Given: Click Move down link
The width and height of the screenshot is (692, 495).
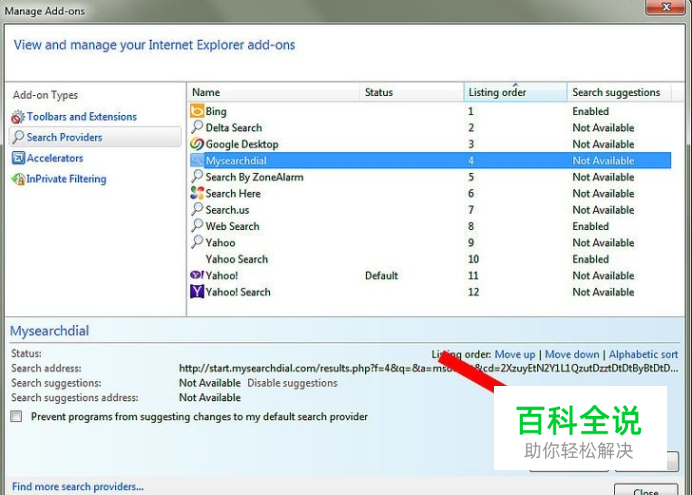Looking at the screenshot, I should coord(572,354).
